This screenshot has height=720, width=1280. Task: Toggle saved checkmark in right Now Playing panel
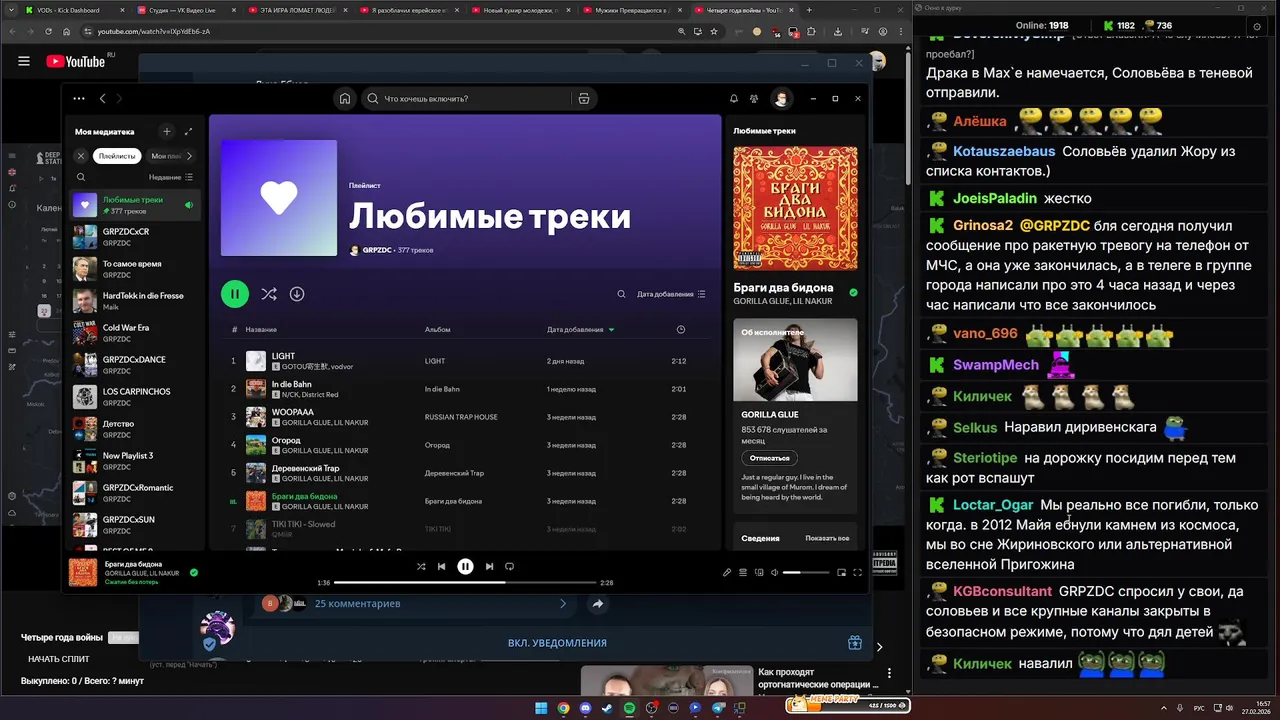[x=853, y=293]
